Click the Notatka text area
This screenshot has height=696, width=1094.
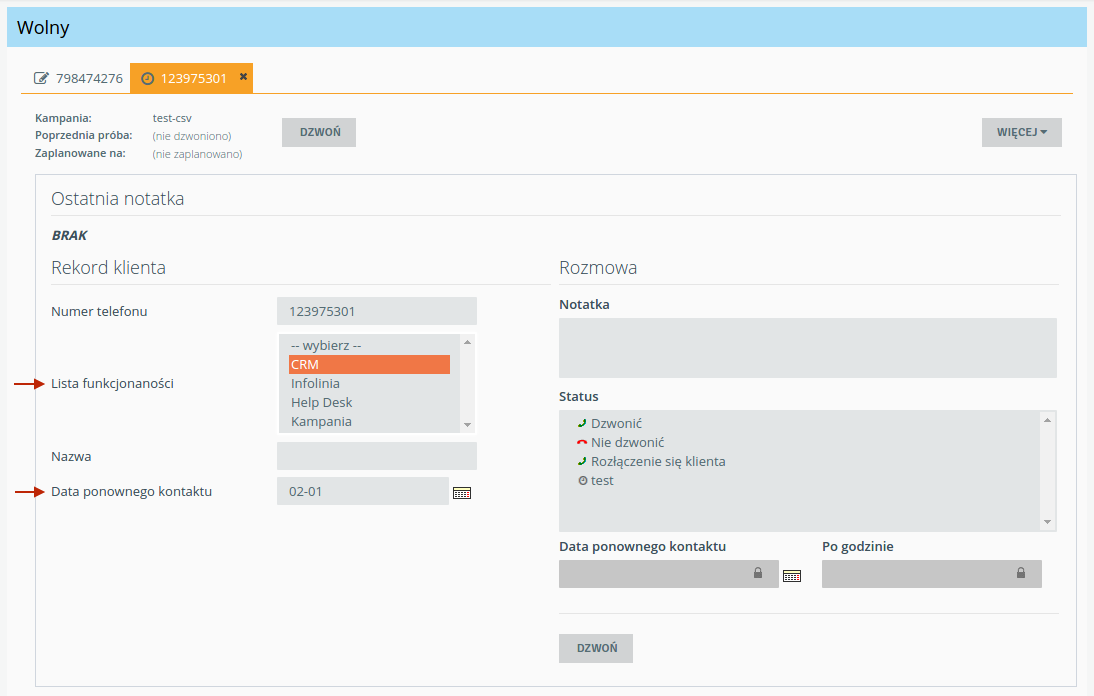click(808, 348)
